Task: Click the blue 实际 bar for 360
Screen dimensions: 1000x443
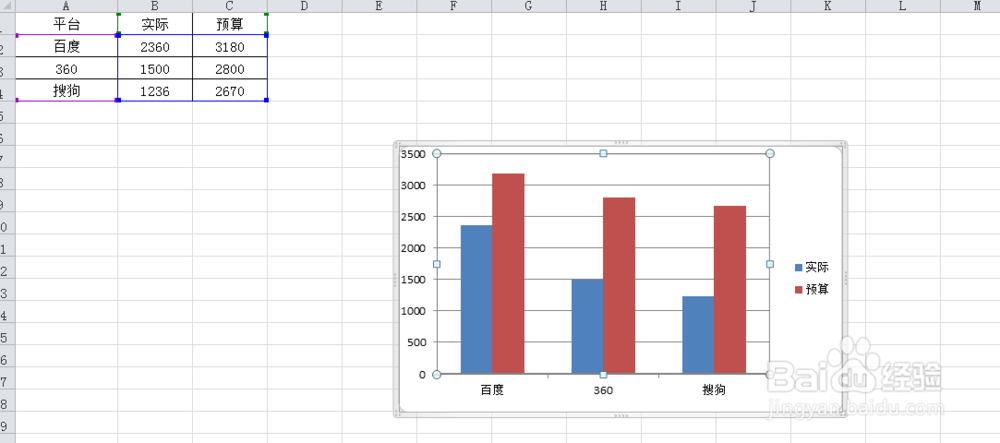Action: tap(587, 326)
